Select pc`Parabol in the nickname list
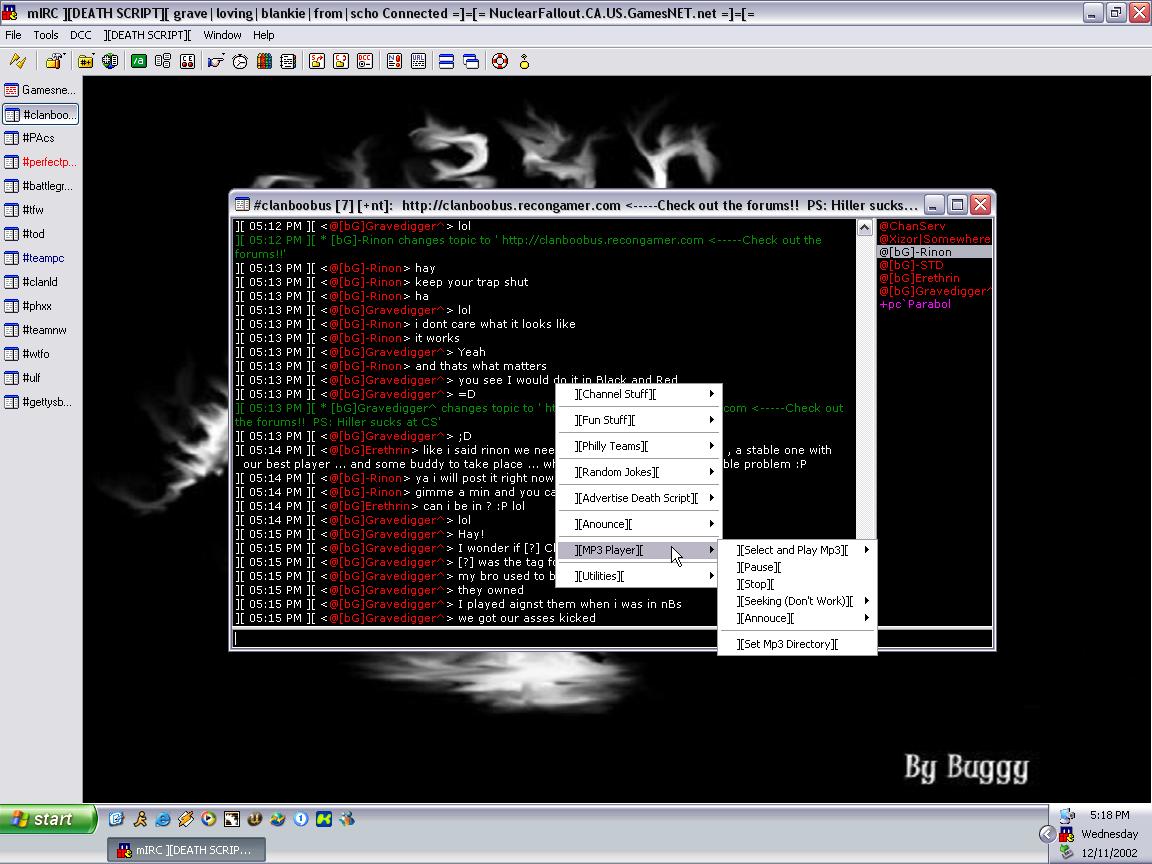The width and height of the screenshot is (1152, 864). 915,304
